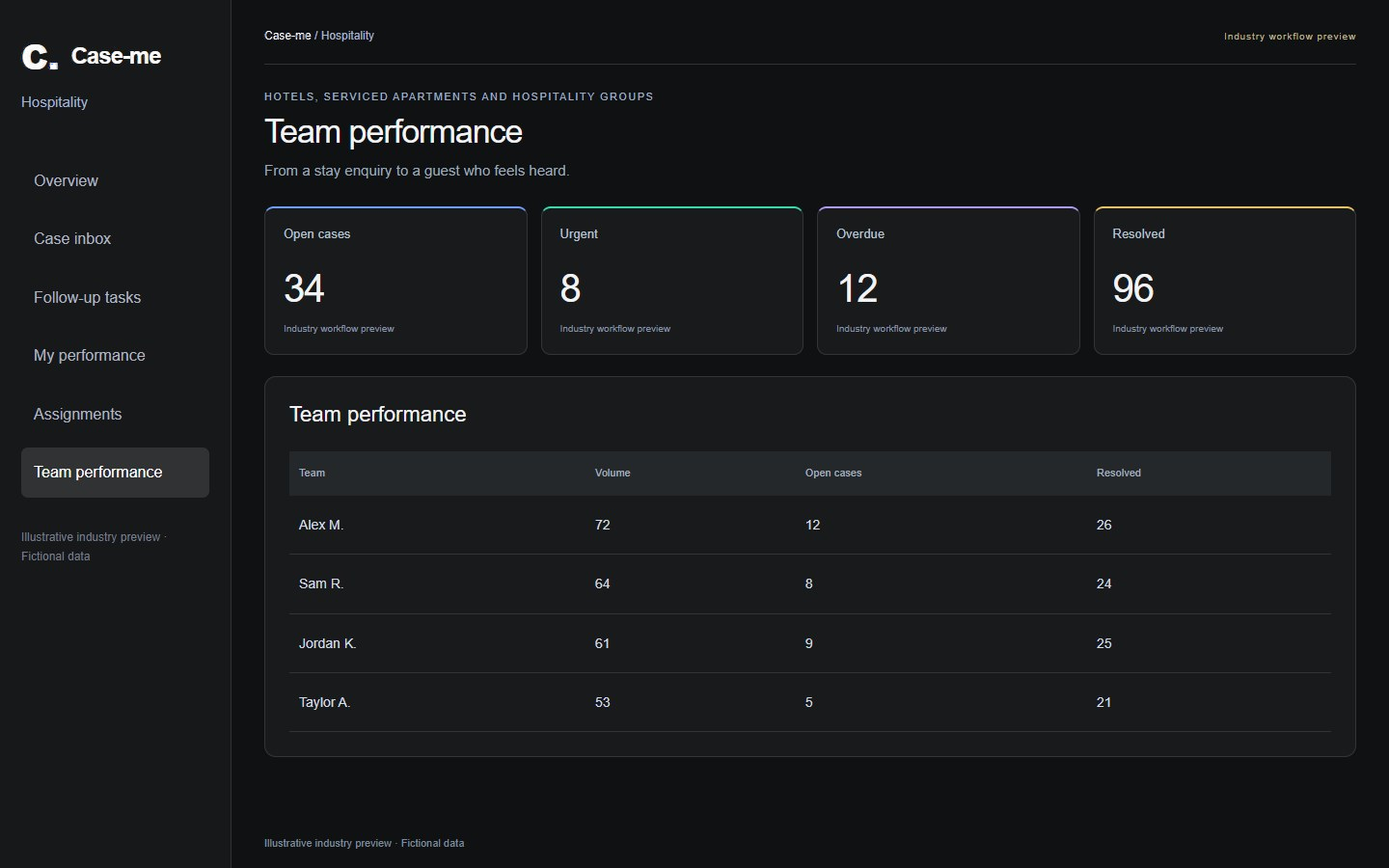Click the Volume column header
Viewport: 1389px width, 868px height.
613,473
